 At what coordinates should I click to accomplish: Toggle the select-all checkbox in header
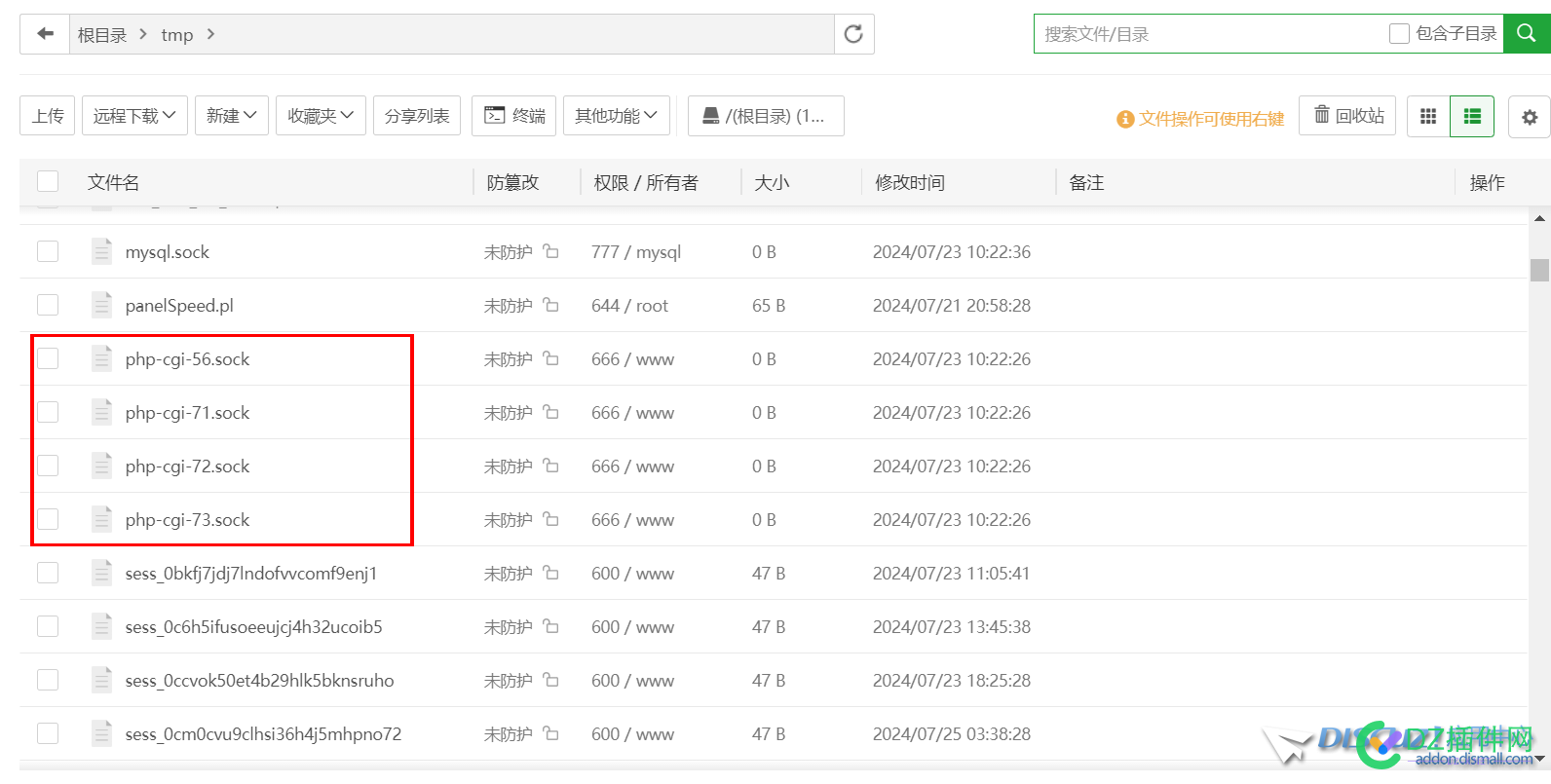pyautogui.click(x=48, y=181)
